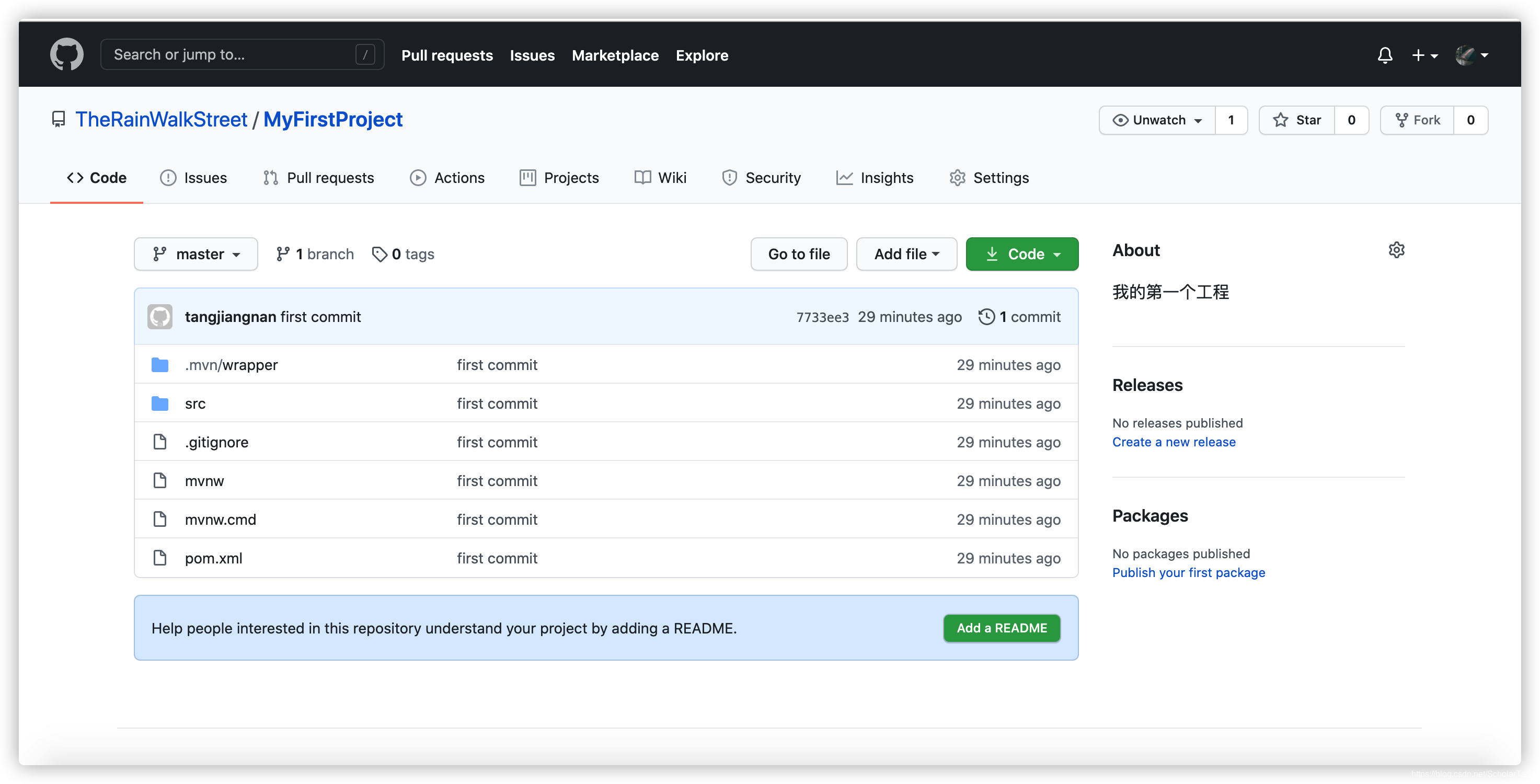
Task: Click the tags label icon
Action: click(x=379, y=254)
